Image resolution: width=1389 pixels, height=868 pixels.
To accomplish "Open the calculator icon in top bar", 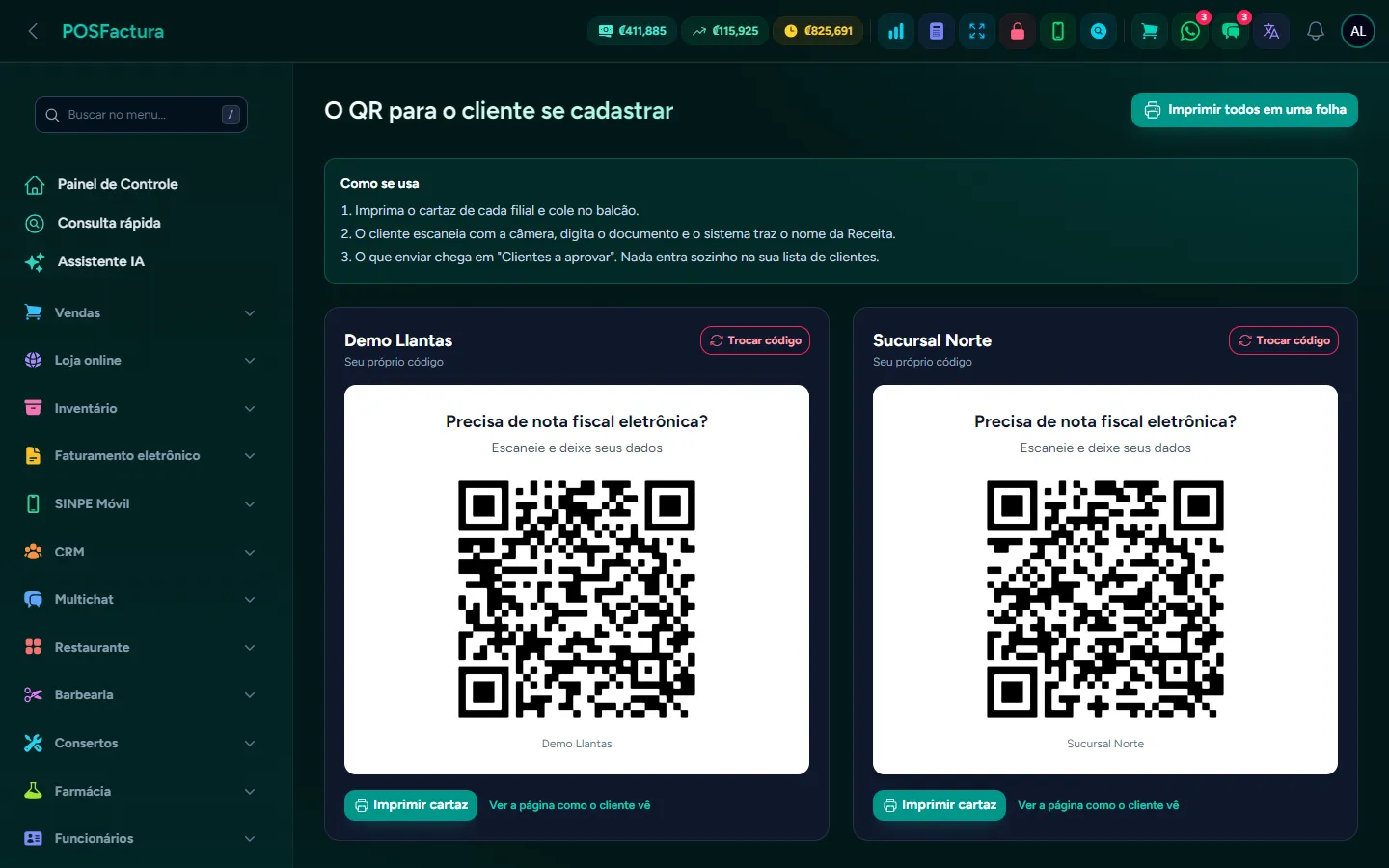I will (937, 31).
